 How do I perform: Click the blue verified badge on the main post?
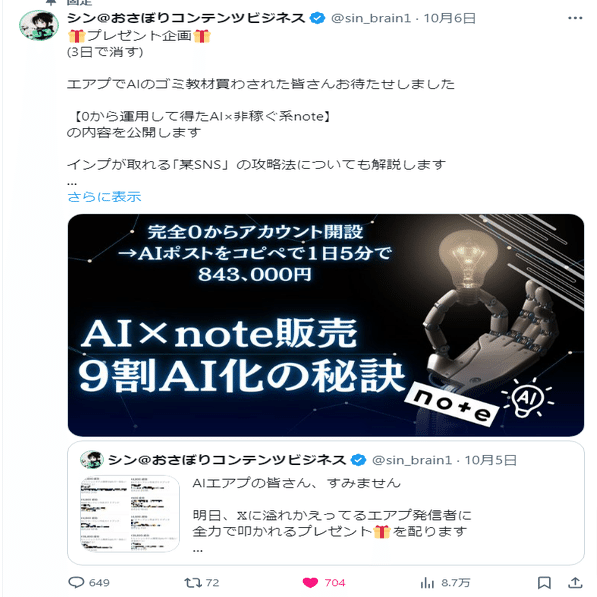click(317, 18)
